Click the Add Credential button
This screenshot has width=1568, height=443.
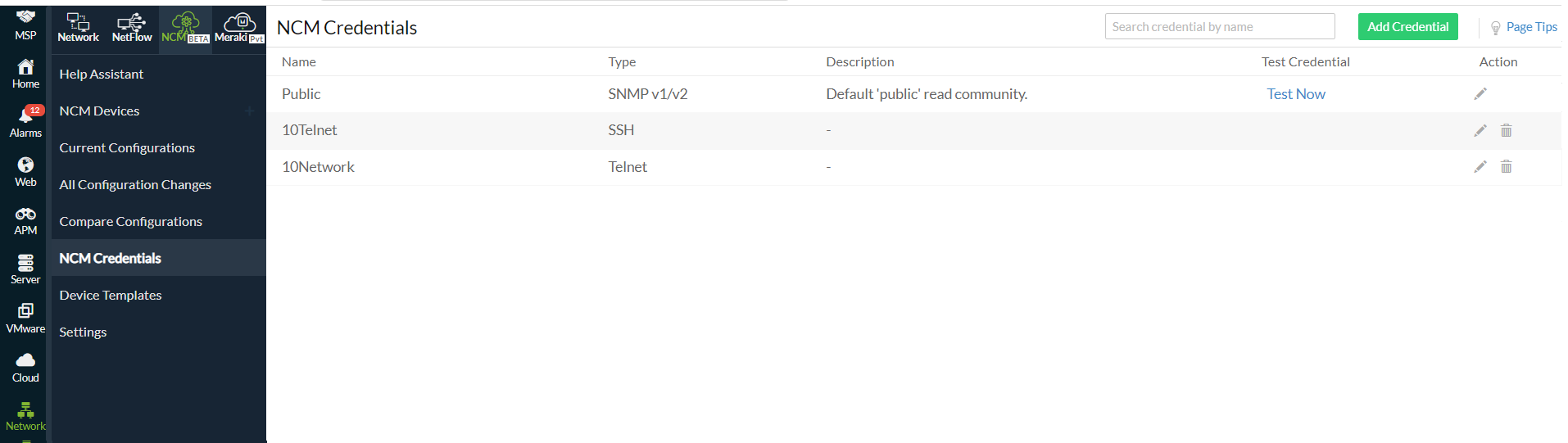click(x=1407, y=27)
